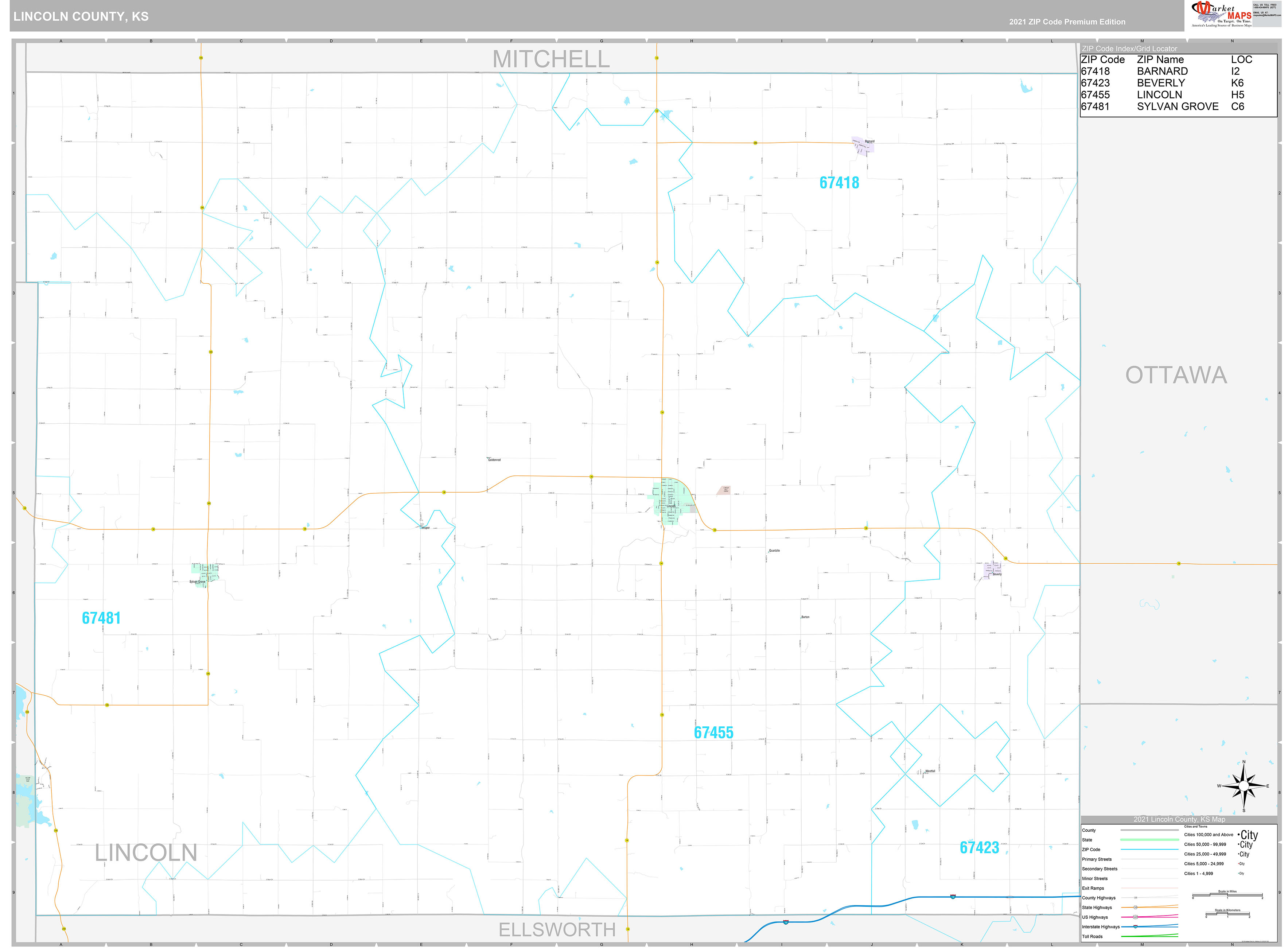Click the MITCHELL county label
1288x948 pixels.
click(551, 59)
